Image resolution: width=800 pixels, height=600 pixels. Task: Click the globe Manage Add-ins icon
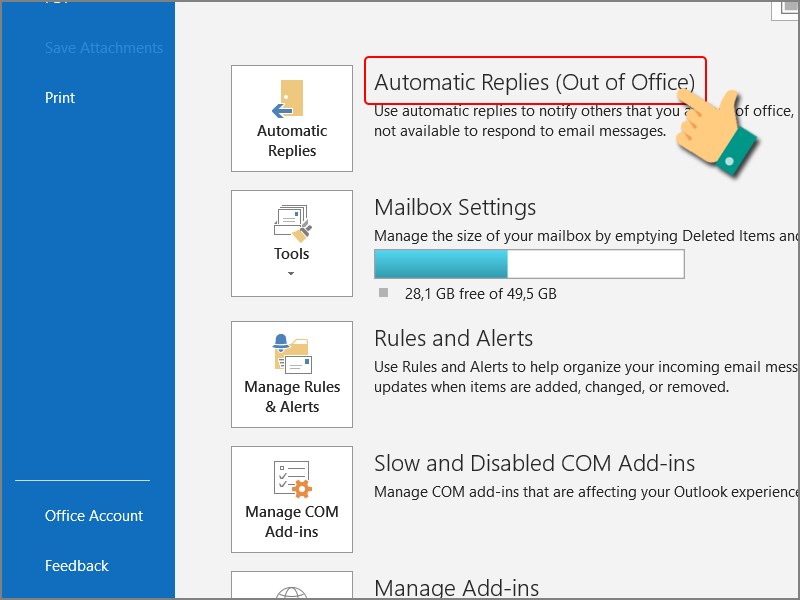291,593
